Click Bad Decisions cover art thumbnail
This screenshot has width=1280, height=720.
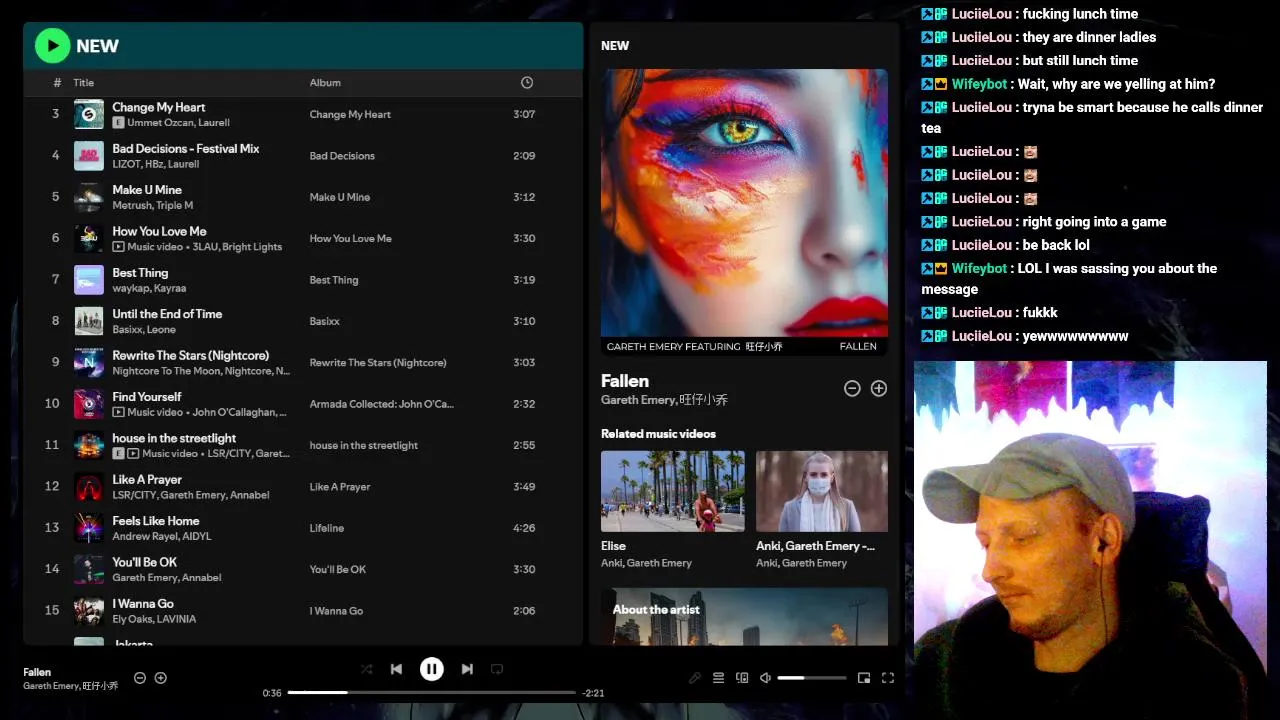click(x=89, y=156)
